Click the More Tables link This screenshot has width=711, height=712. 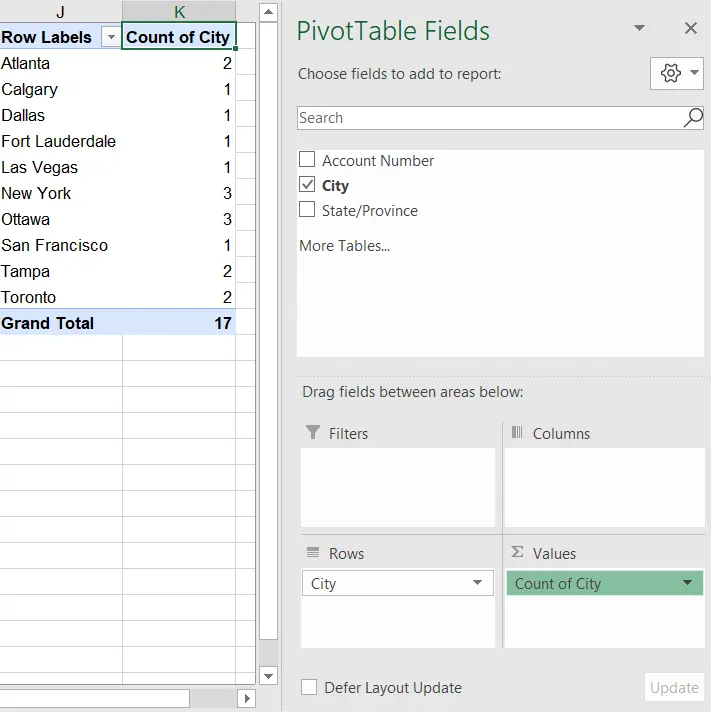344,246
